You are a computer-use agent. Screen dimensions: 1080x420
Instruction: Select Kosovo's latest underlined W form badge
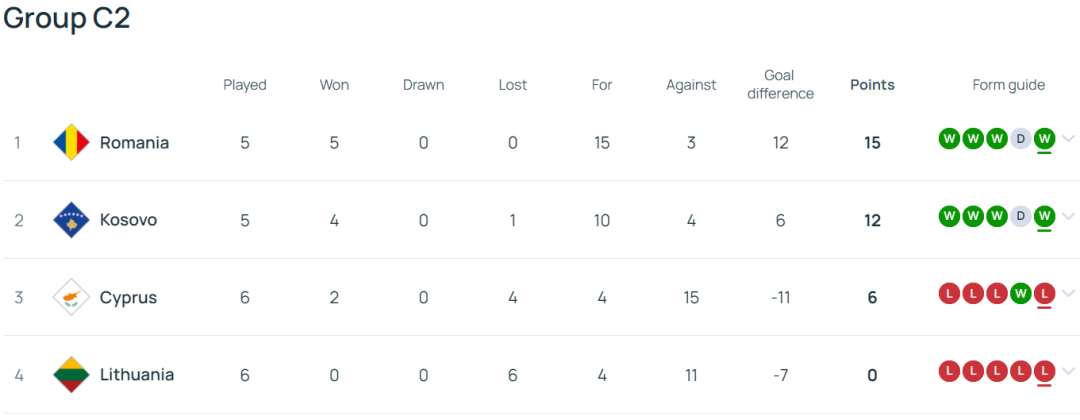click(x=1045, y=217)
